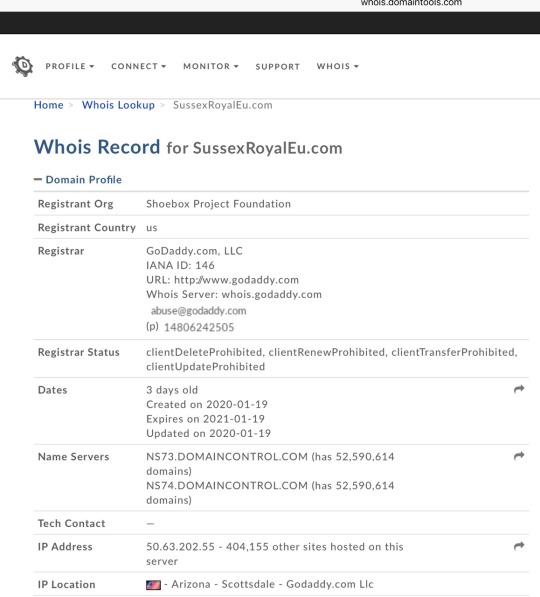Click SussexRoyalEu.com in the breadcrumb
Viewport: 540px width, 597px height.
point(223,105)
